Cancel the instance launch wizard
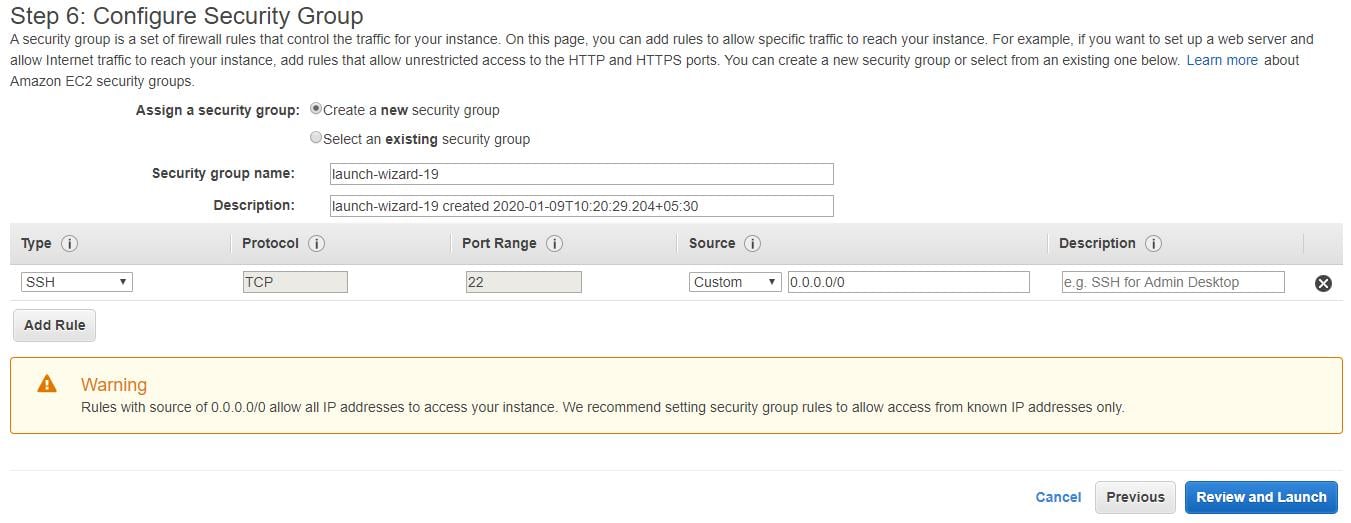The height and width of the screenshot is (523, 1351). (1058, 497)
